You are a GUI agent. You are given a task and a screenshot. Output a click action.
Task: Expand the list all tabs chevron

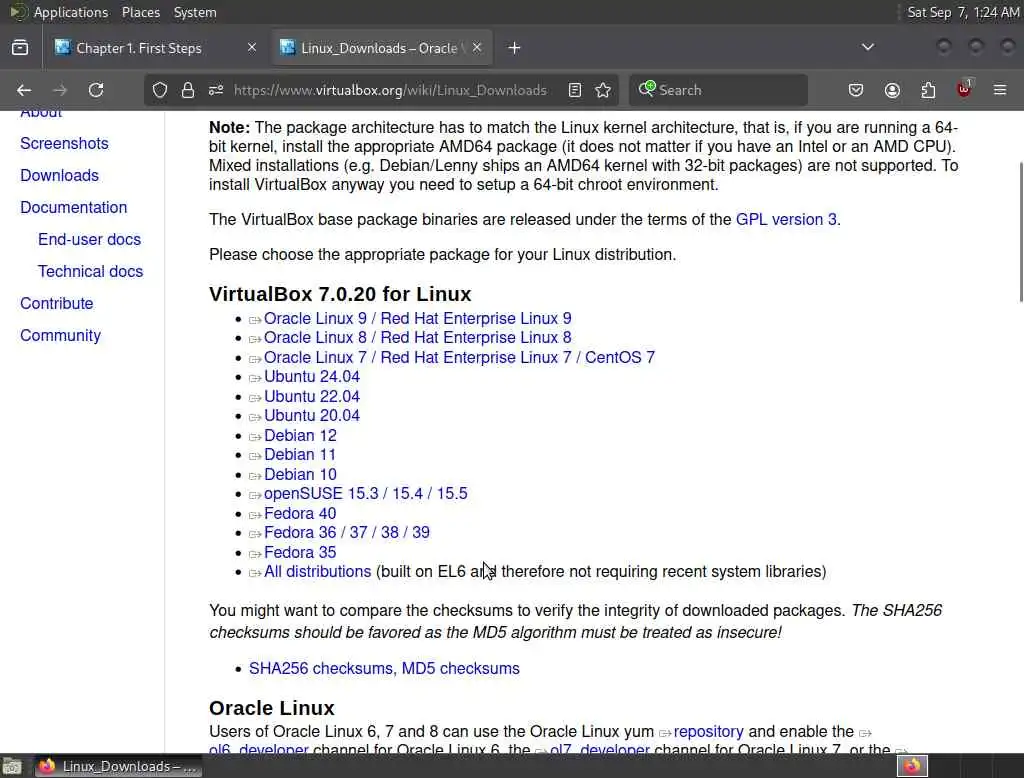[x=868, y=47]
